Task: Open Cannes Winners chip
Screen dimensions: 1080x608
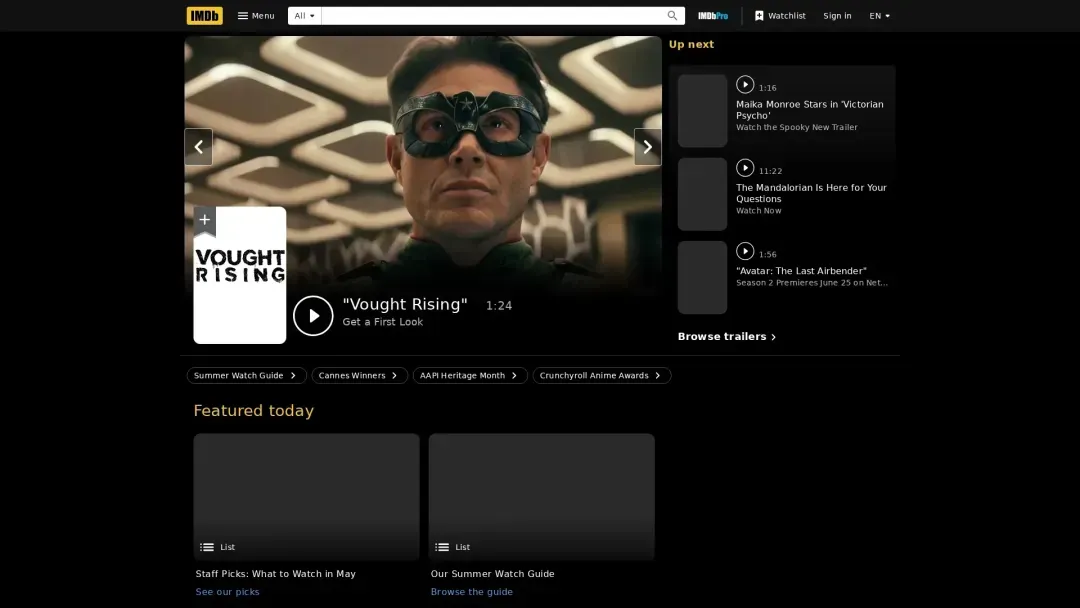Action: 360,375
